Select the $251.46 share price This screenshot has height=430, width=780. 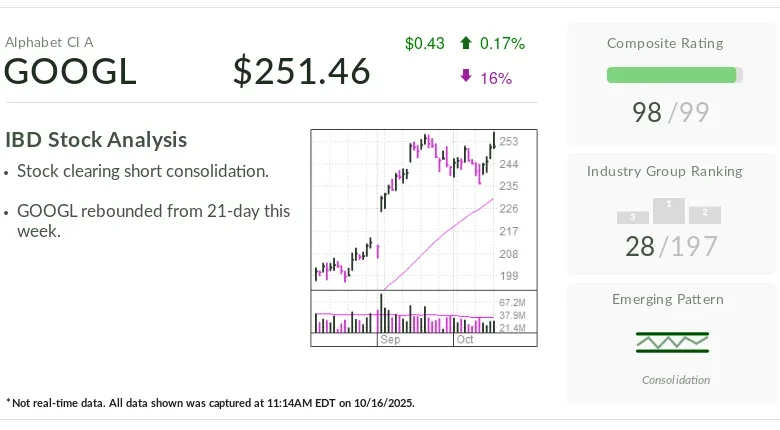[x=301, y=72]
